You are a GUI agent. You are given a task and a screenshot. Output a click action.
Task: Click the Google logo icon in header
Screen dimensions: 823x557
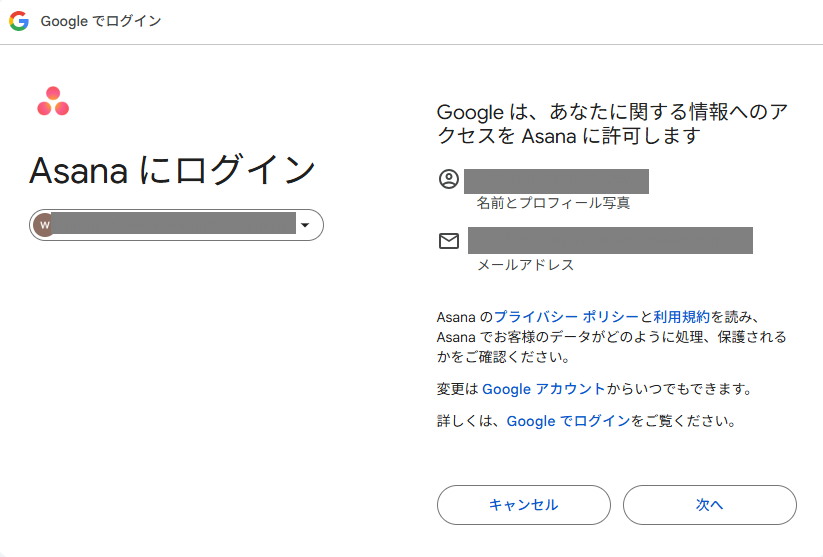click(x=19, y=21)
